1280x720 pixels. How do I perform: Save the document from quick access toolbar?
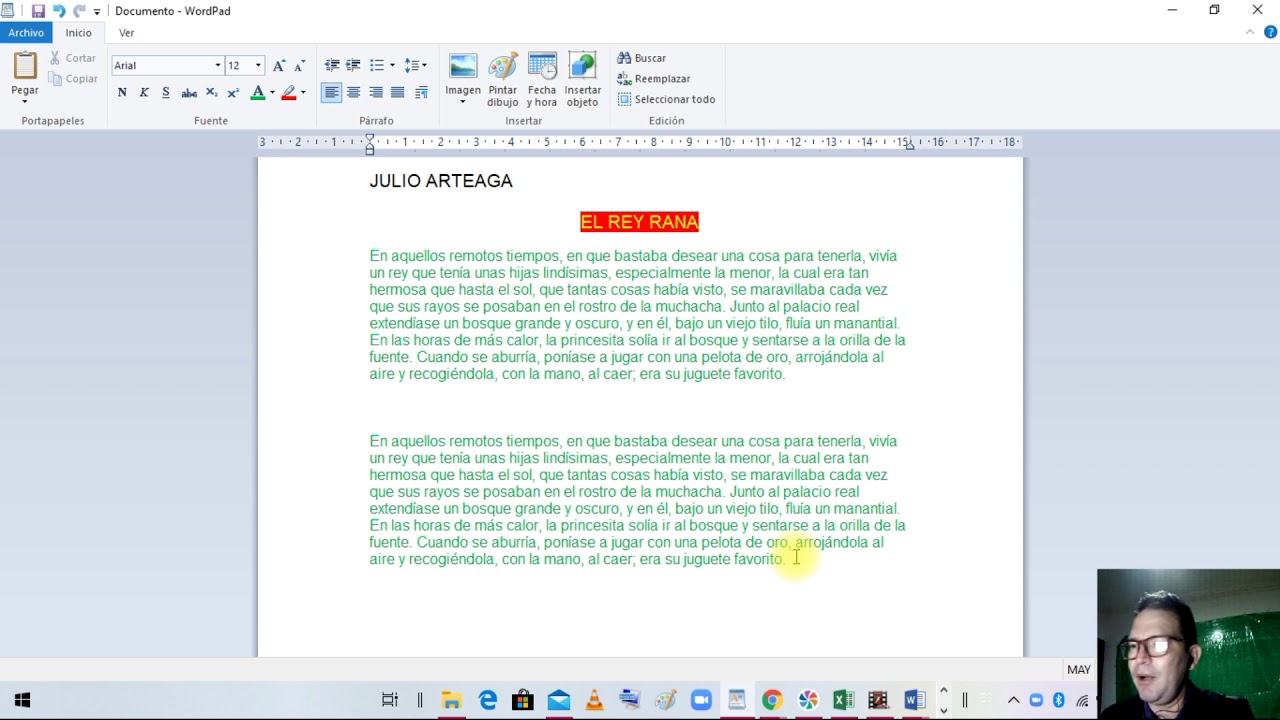(38, 11)
